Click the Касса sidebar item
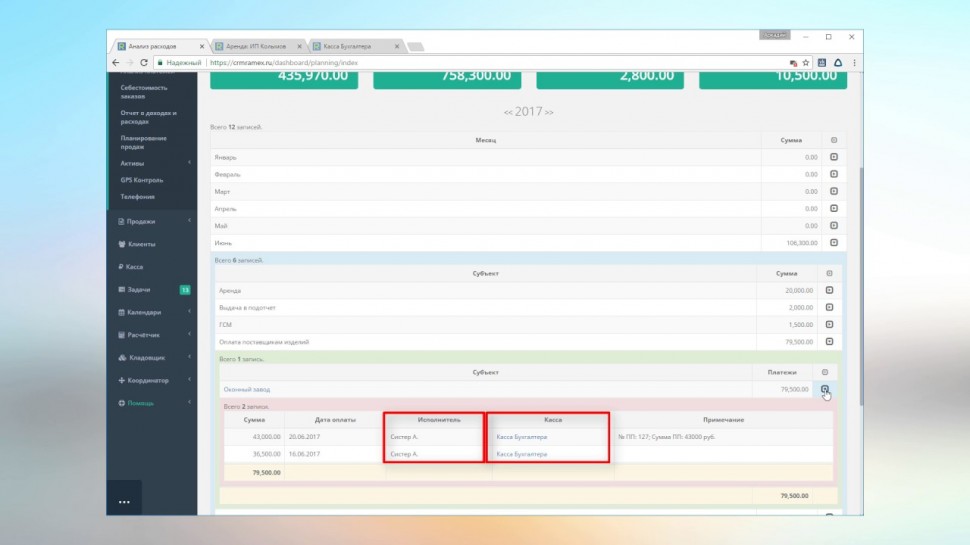The height and width of the screenshot is (545, 970). click(x=134, y=267)
